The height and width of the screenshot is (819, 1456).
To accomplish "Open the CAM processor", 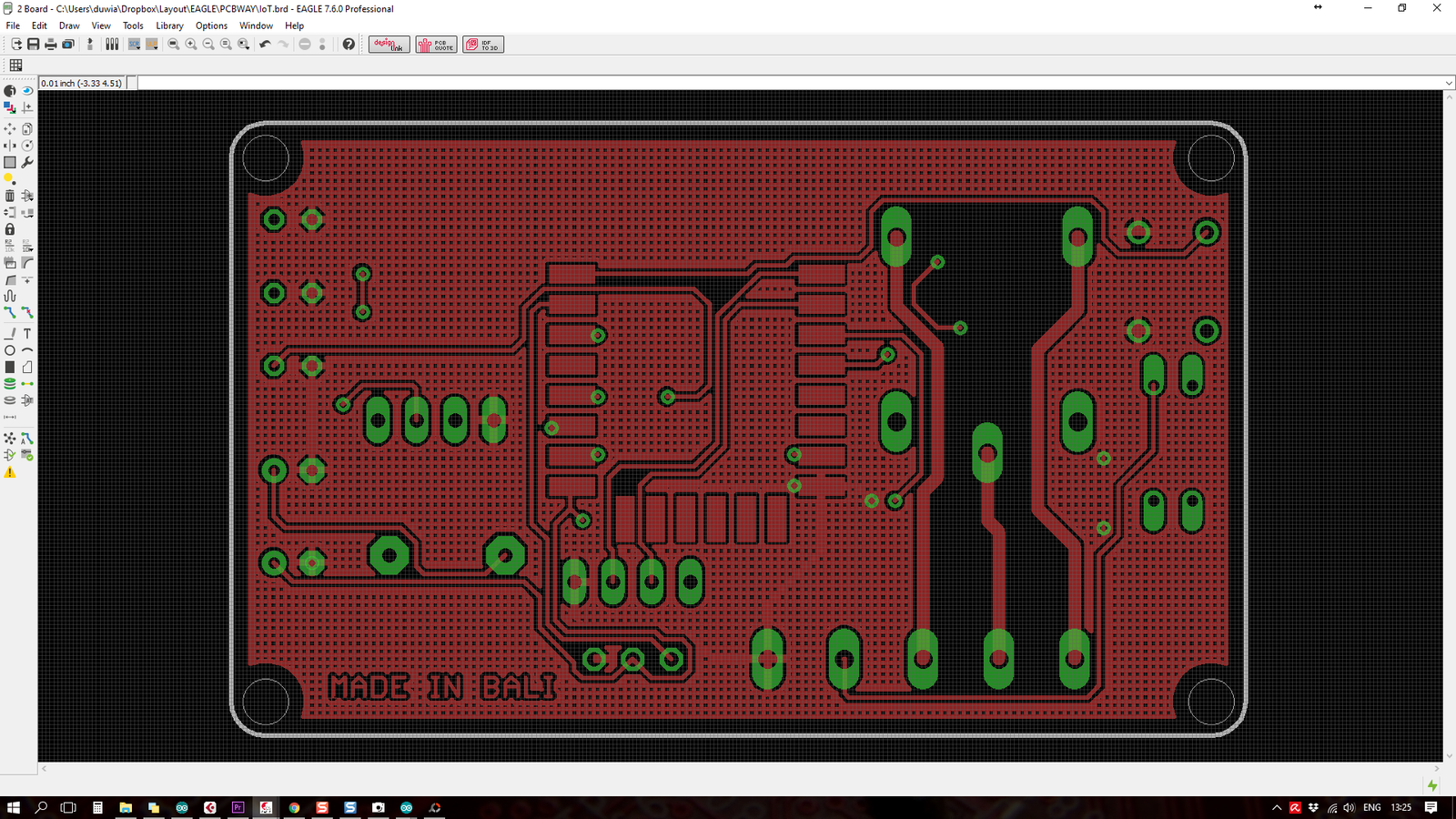I will click(68, 45).
